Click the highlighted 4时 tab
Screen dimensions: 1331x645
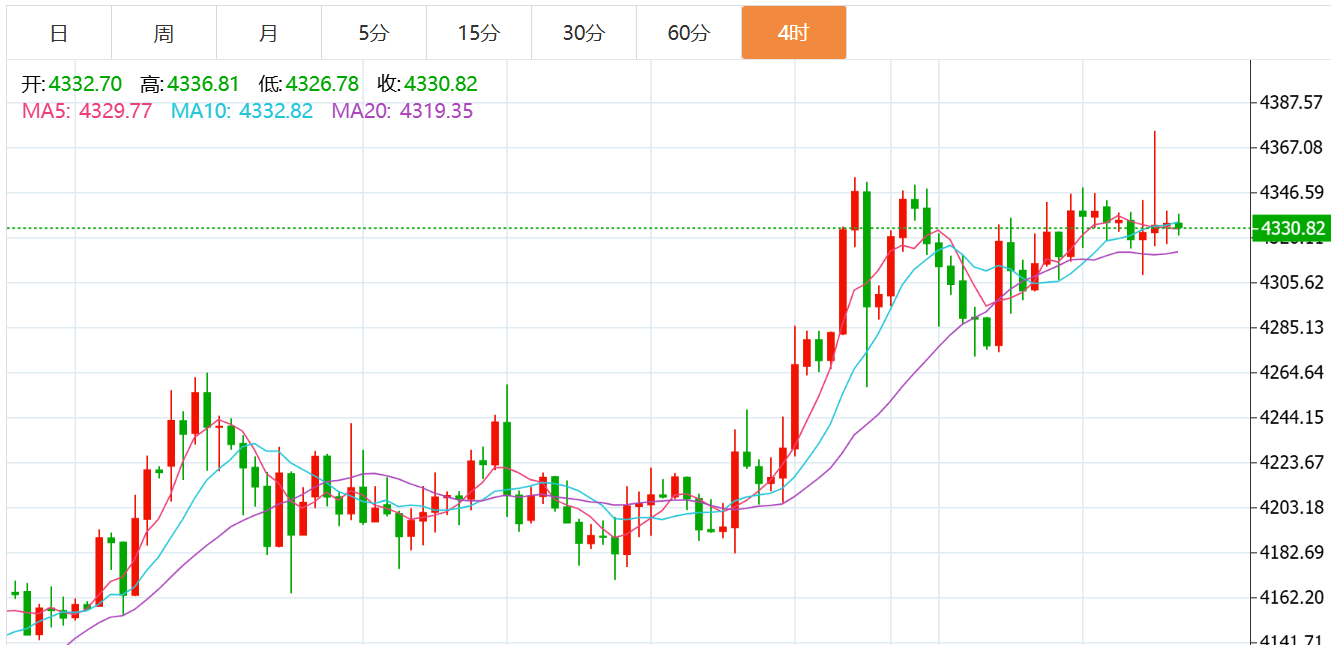(793, 33)
